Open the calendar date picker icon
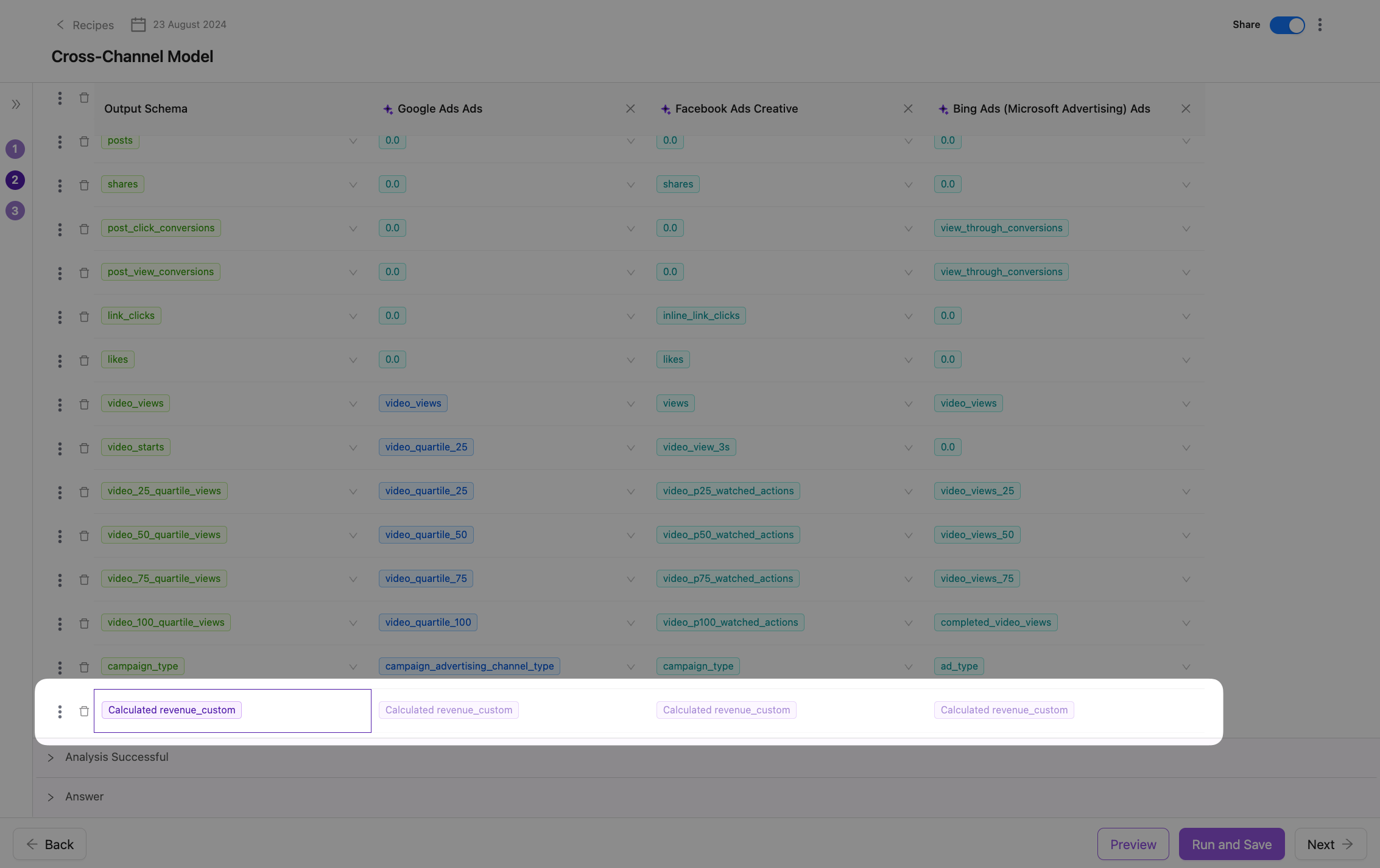The image size is (1380, 868). 138,25
